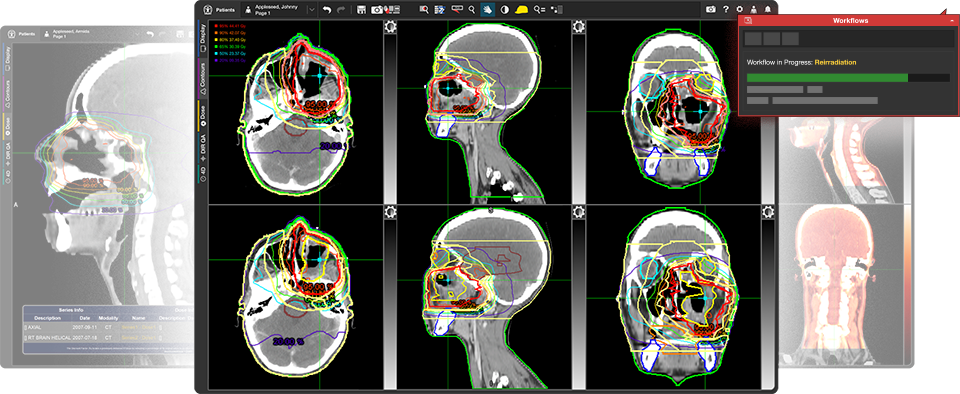This screenshot has height=394, width=960.
Task: Open the Patients list in the front window
Action: pyautogui.click(x=219, y=10)
